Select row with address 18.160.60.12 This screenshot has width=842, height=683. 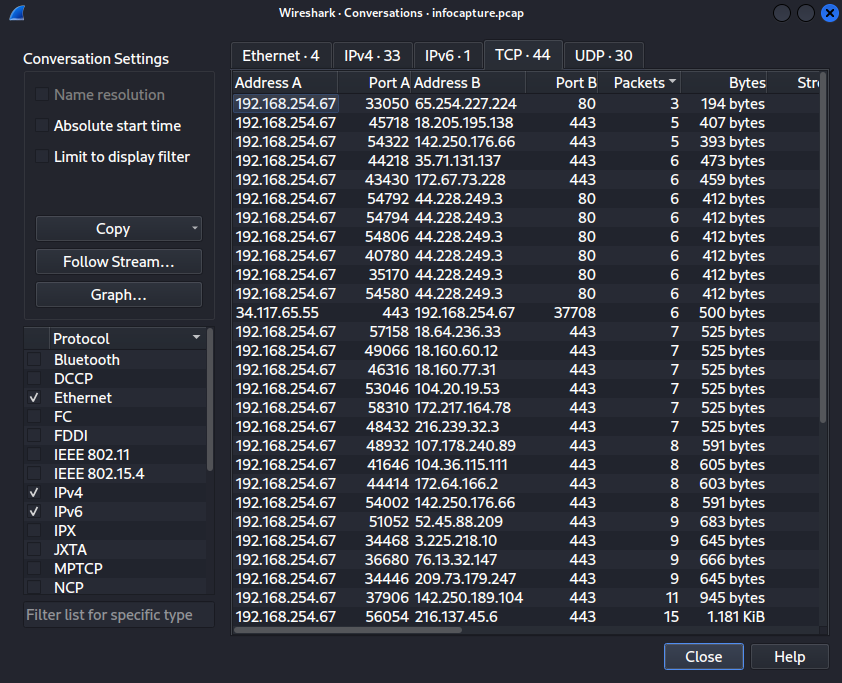point(526,351)
